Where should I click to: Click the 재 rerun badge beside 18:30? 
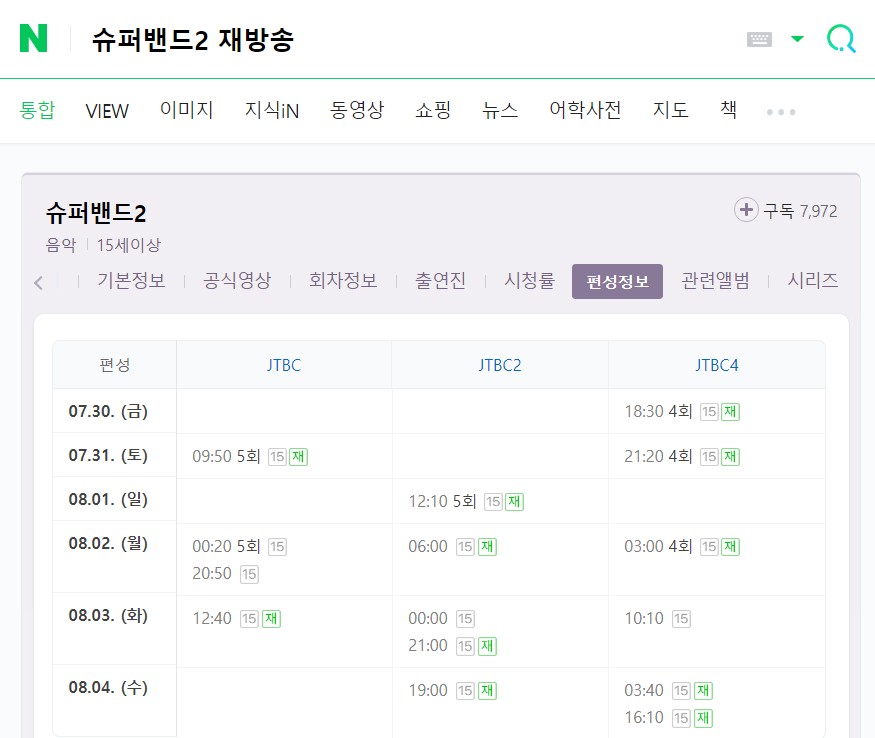(x=730, y=412)
